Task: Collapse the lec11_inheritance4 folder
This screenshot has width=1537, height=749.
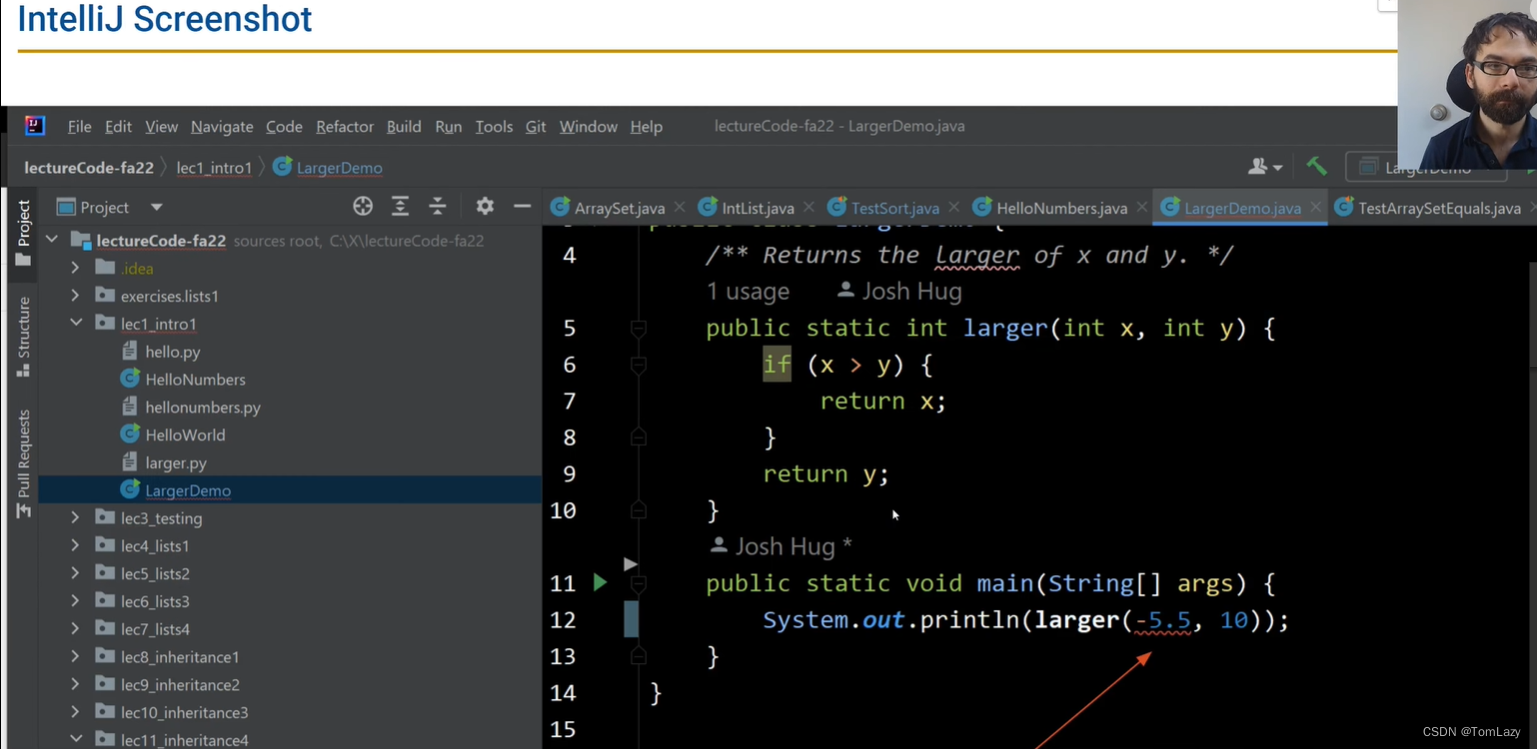Action: point(75,740)
